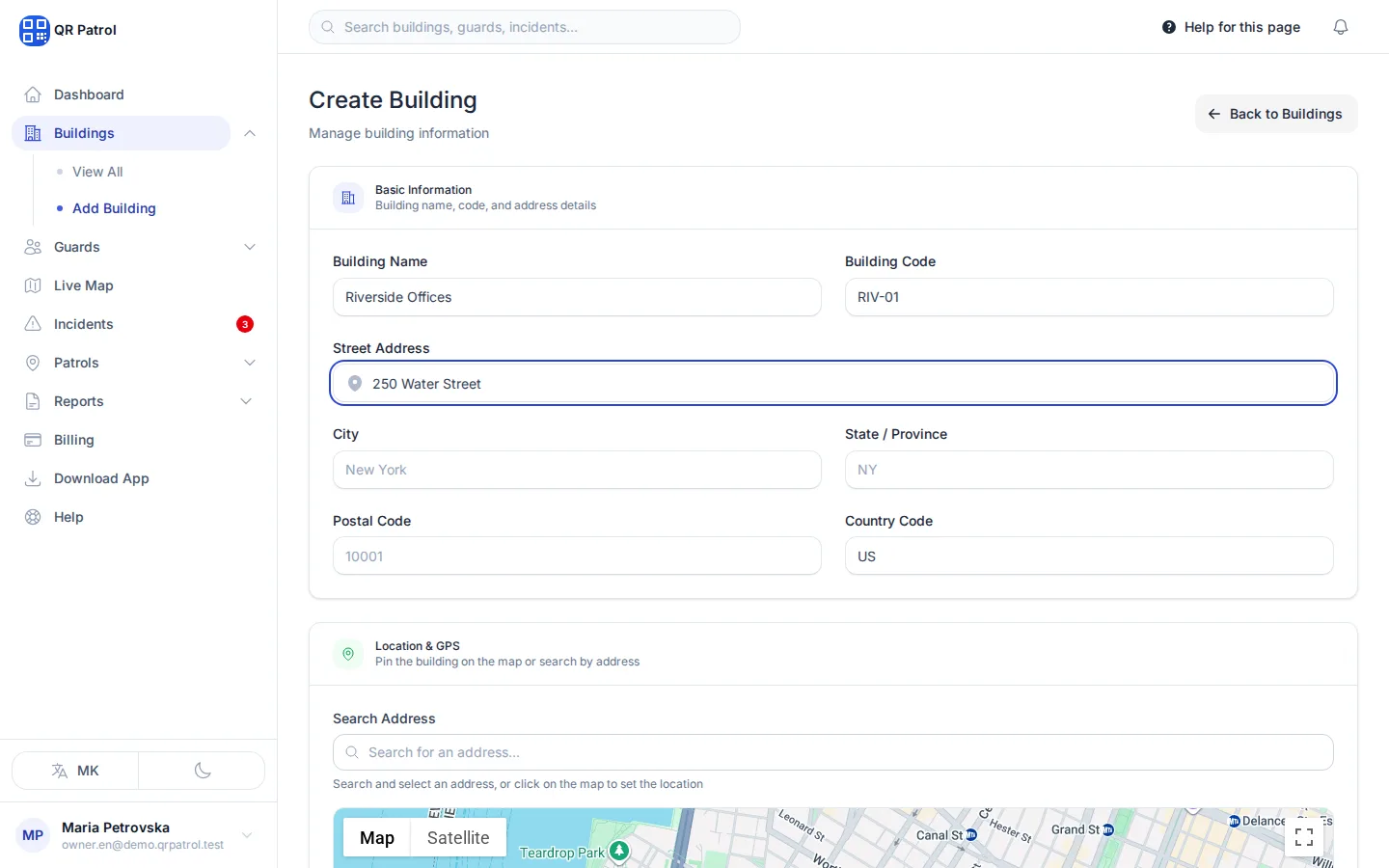This screenshot has width=1389, height=868.
Task: Open Help for this page
Action: click(x=1232, y=27)
